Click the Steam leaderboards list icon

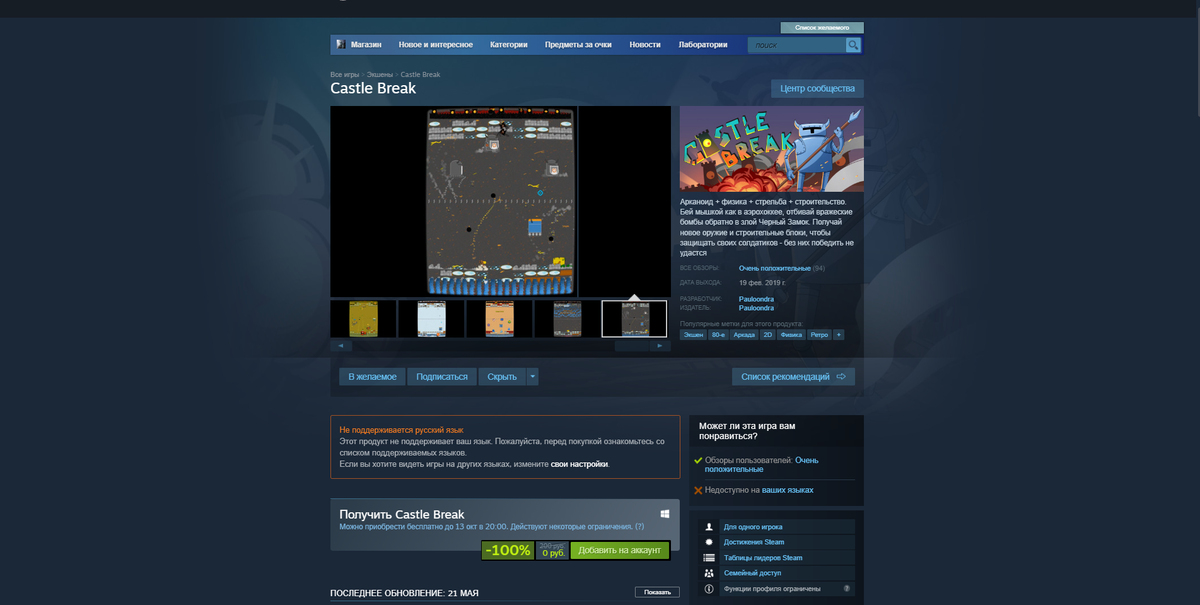coord(709,557)
